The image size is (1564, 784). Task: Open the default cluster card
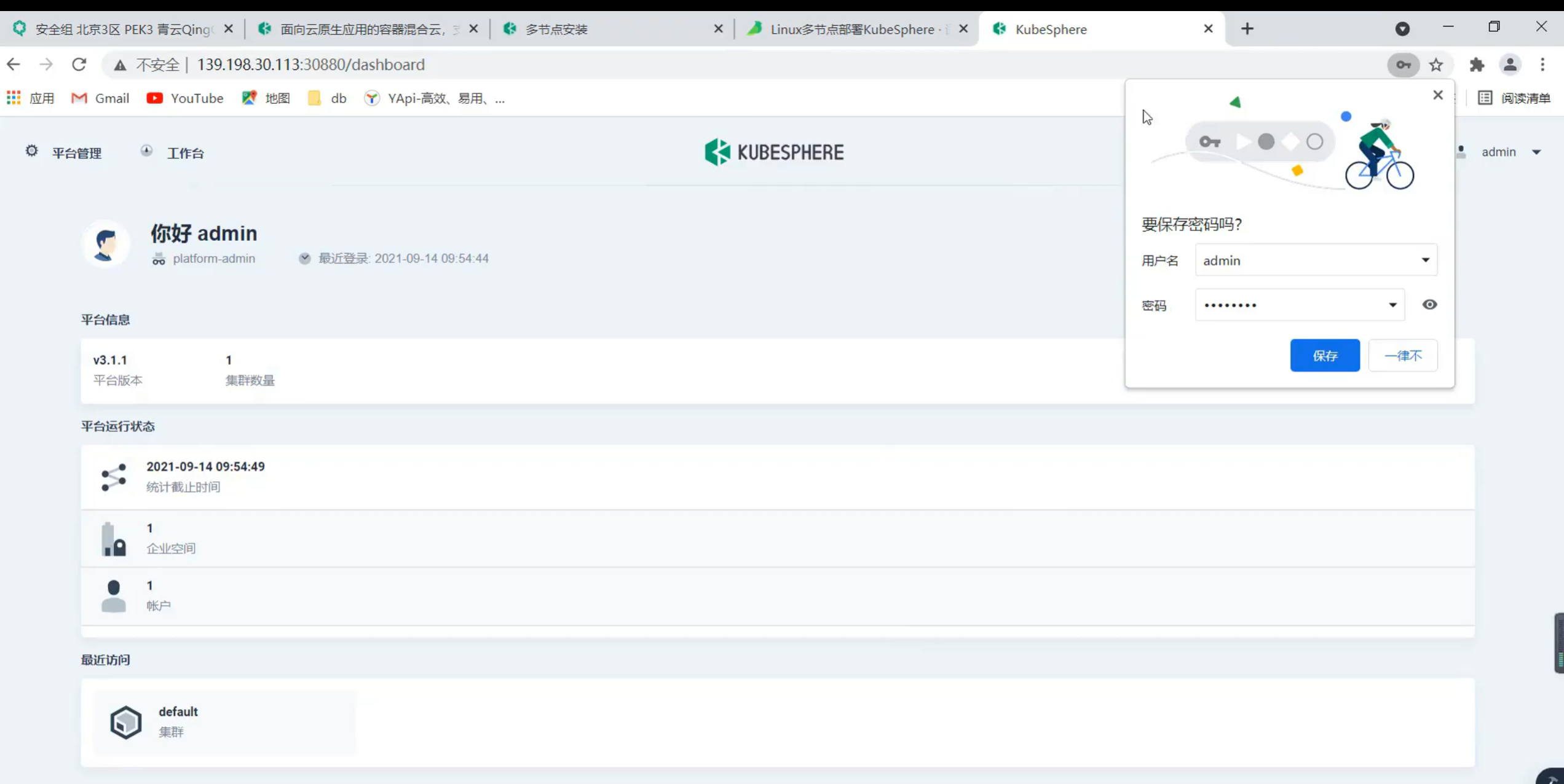[x=224, y=722]
